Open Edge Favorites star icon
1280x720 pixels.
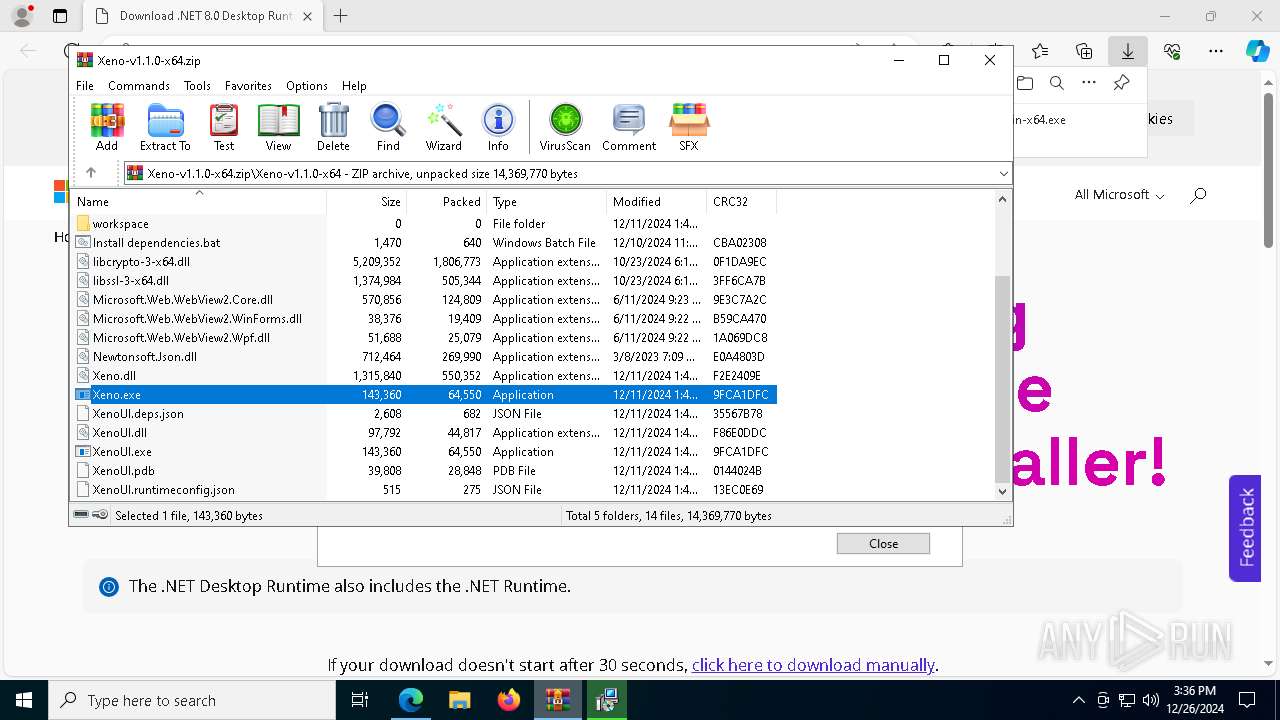(x=1040, y=51)
